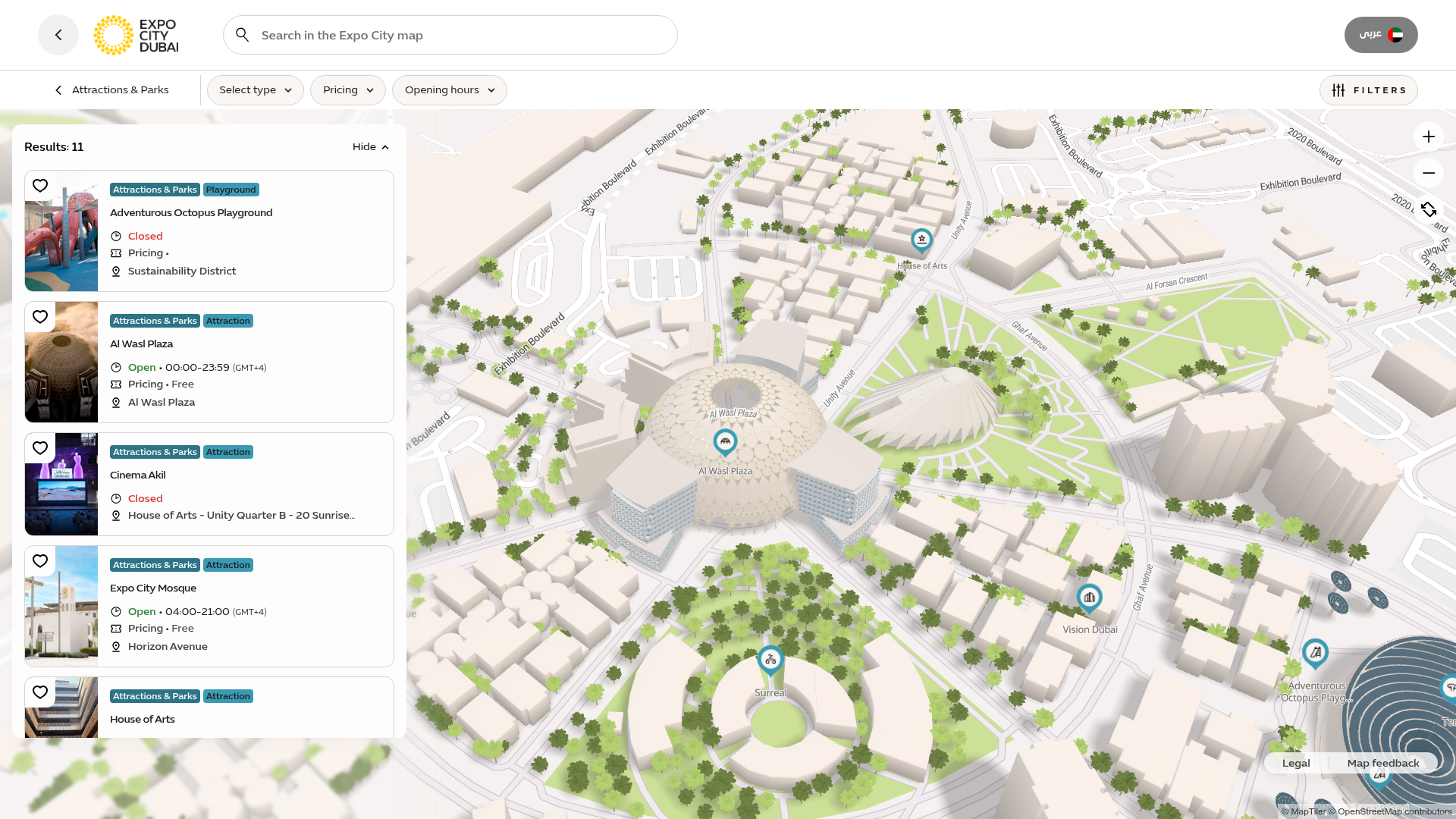Viewport: 1456px width, 819px height.
Task: Open the Pricing filter dropdown
Action: pyautogui.click(x=348, y=90)
